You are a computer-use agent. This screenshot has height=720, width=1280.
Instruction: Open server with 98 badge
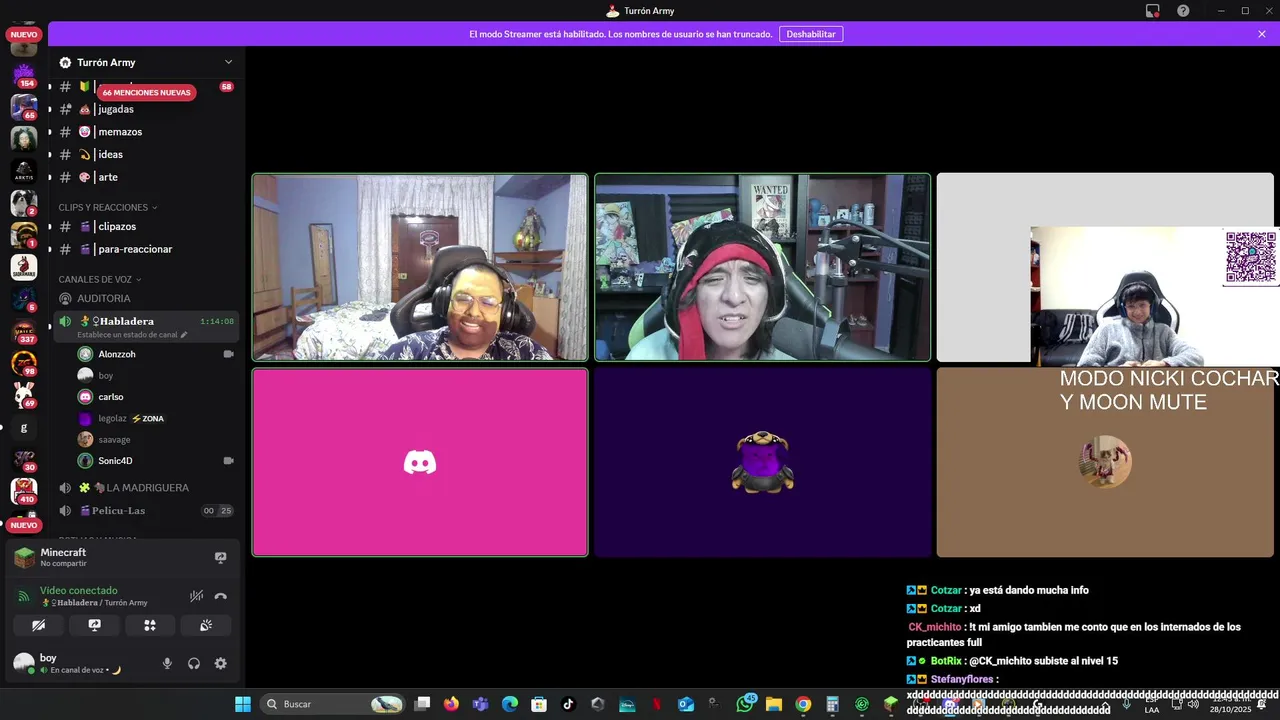click(x=24, y=363)
